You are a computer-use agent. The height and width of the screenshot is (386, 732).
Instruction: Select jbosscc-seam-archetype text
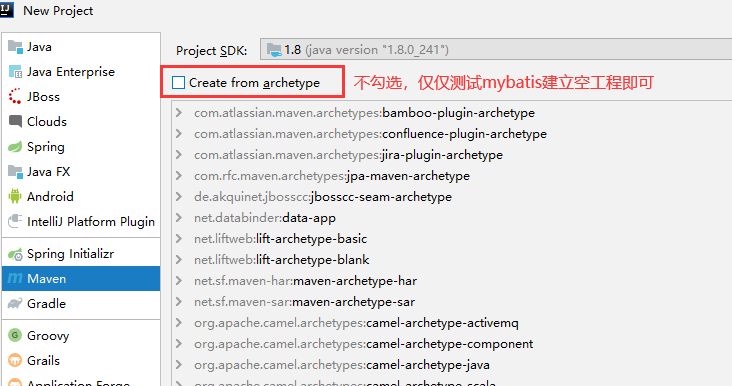[x=381, y=197]
